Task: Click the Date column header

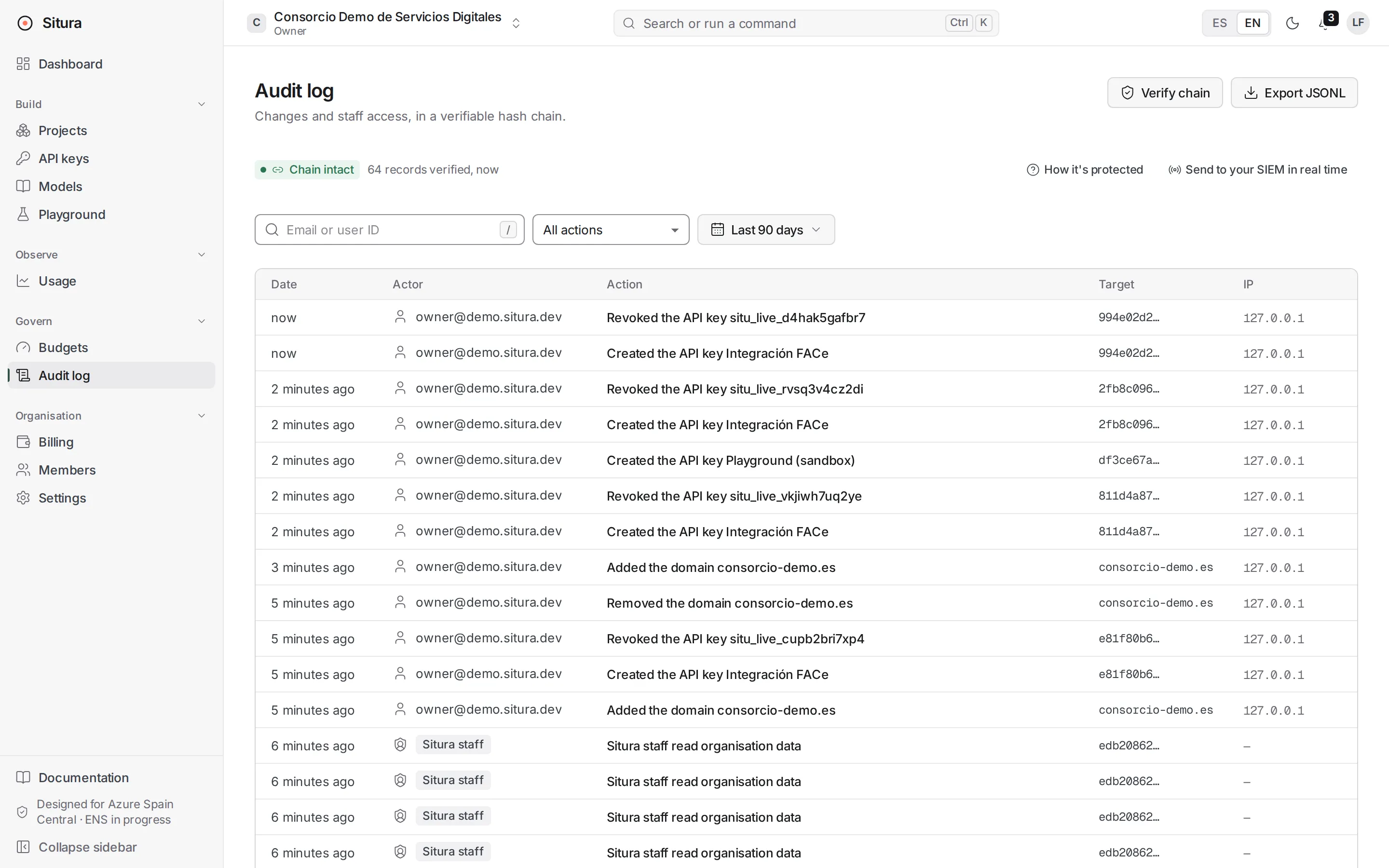Action: coord(284,284)
